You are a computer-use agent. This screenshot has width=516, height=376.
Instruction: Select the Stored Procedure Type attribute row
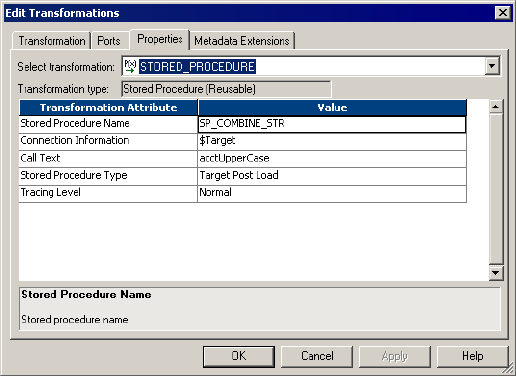tap(108, 176)
